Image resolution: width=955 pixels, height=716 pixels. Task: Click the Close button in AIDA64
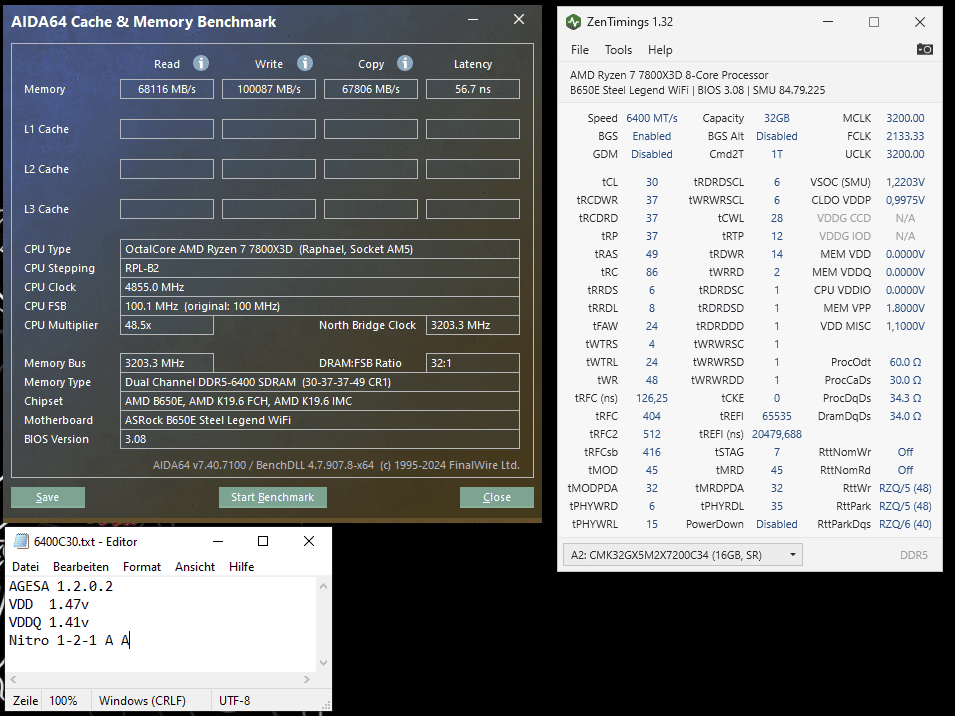click(x=497, y=497)
